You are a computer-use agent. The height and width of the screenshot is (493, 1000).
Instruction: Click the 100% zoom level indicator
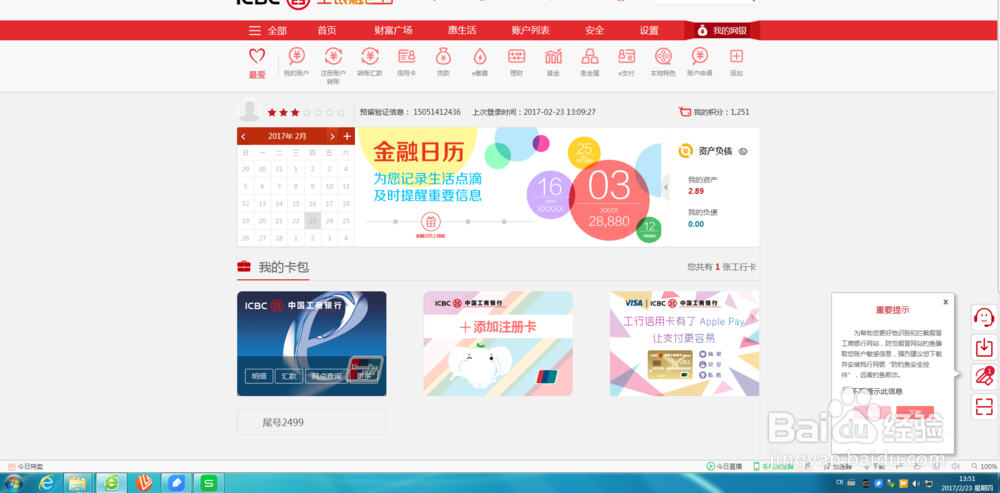tap(989, 466)
